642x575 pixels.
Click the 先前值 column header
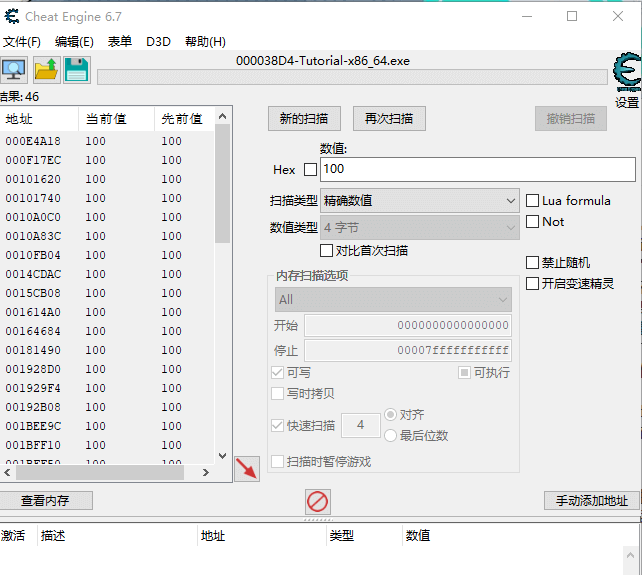tap(185, 119)
